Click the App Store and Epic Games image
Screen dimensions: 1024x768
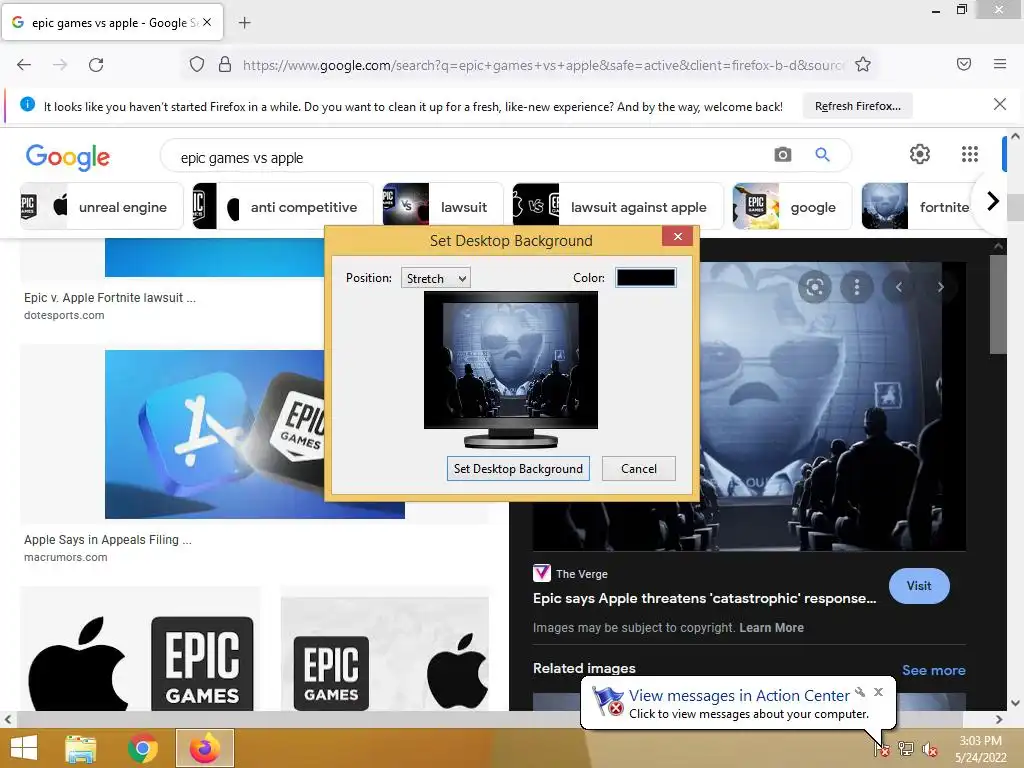click(x=214, y=434)
